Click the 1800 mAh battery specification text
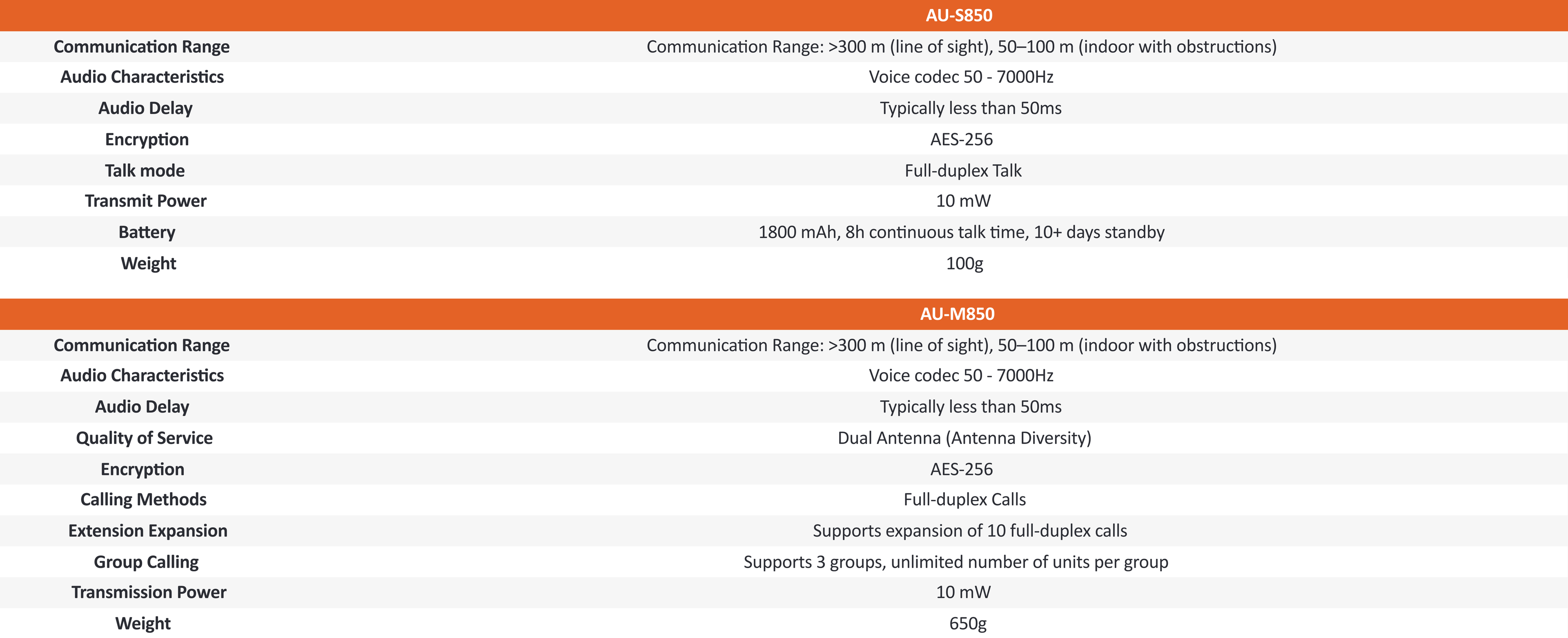1568x638 pixels. [961, 232]
